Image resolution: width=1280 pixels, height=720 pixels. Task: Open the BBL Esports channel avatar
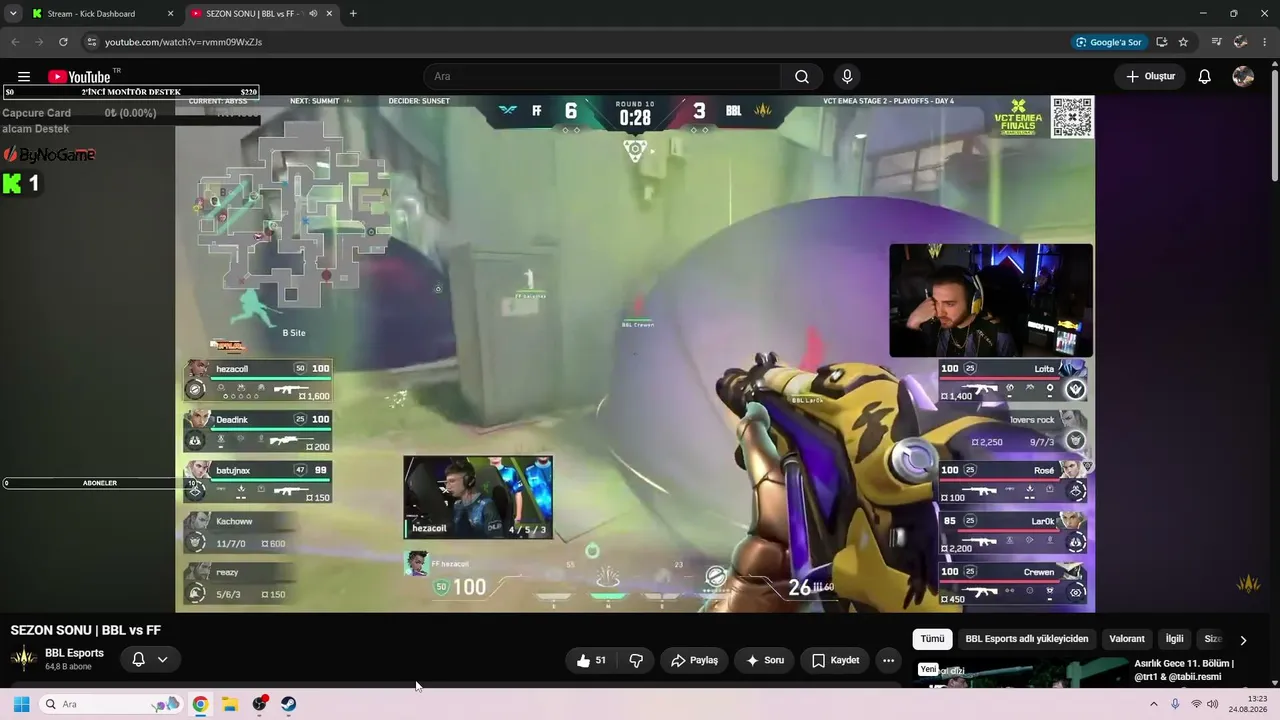[24, 659]
